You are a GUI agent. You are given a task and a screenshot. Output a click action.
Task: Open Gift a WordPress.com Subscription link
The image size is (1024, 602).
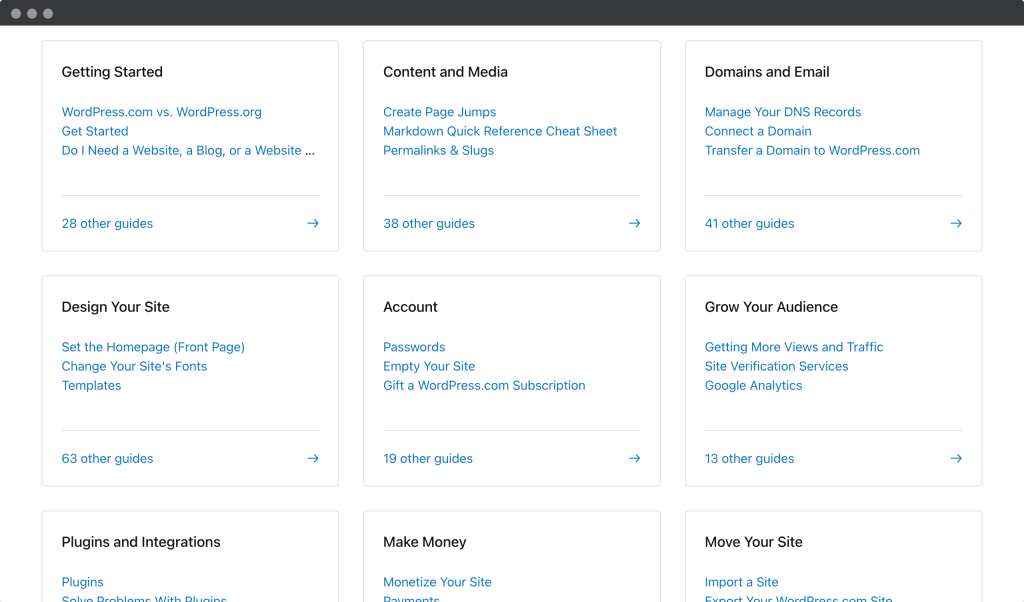[484, 385]
